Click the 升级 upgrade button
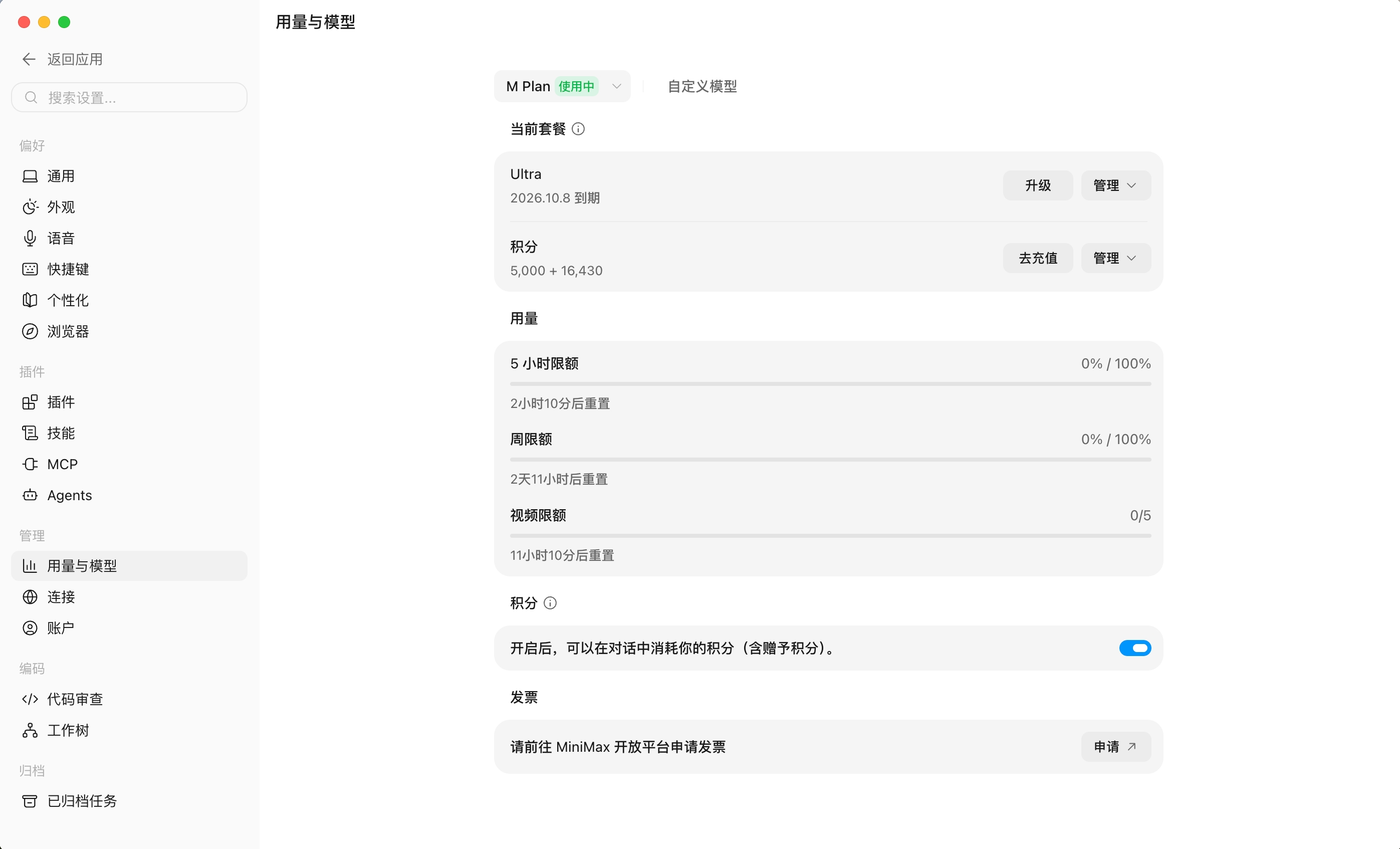Viewport: 1400px width, 849px height. click(x=1038, y=185)
